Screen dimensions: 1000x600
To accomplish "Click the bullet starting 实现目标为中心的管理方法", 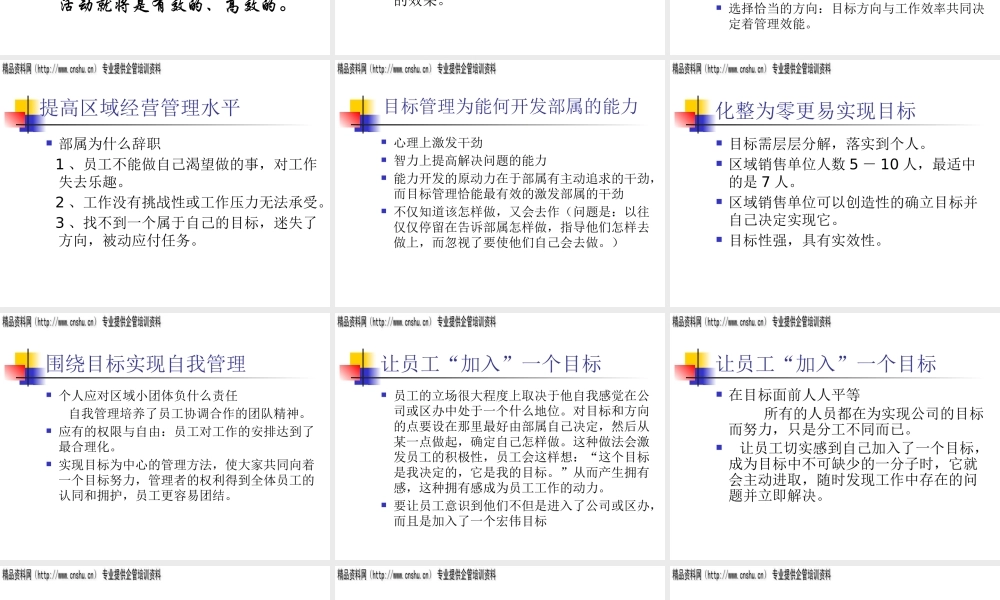I will (x=186, y=480).
